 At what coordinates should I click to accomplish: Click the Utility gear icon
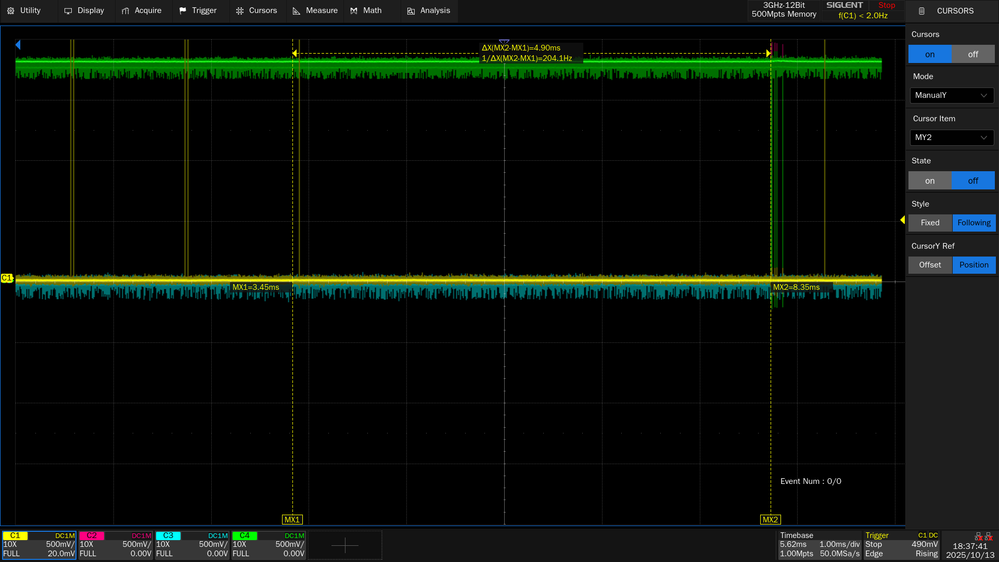pos(11,11)
